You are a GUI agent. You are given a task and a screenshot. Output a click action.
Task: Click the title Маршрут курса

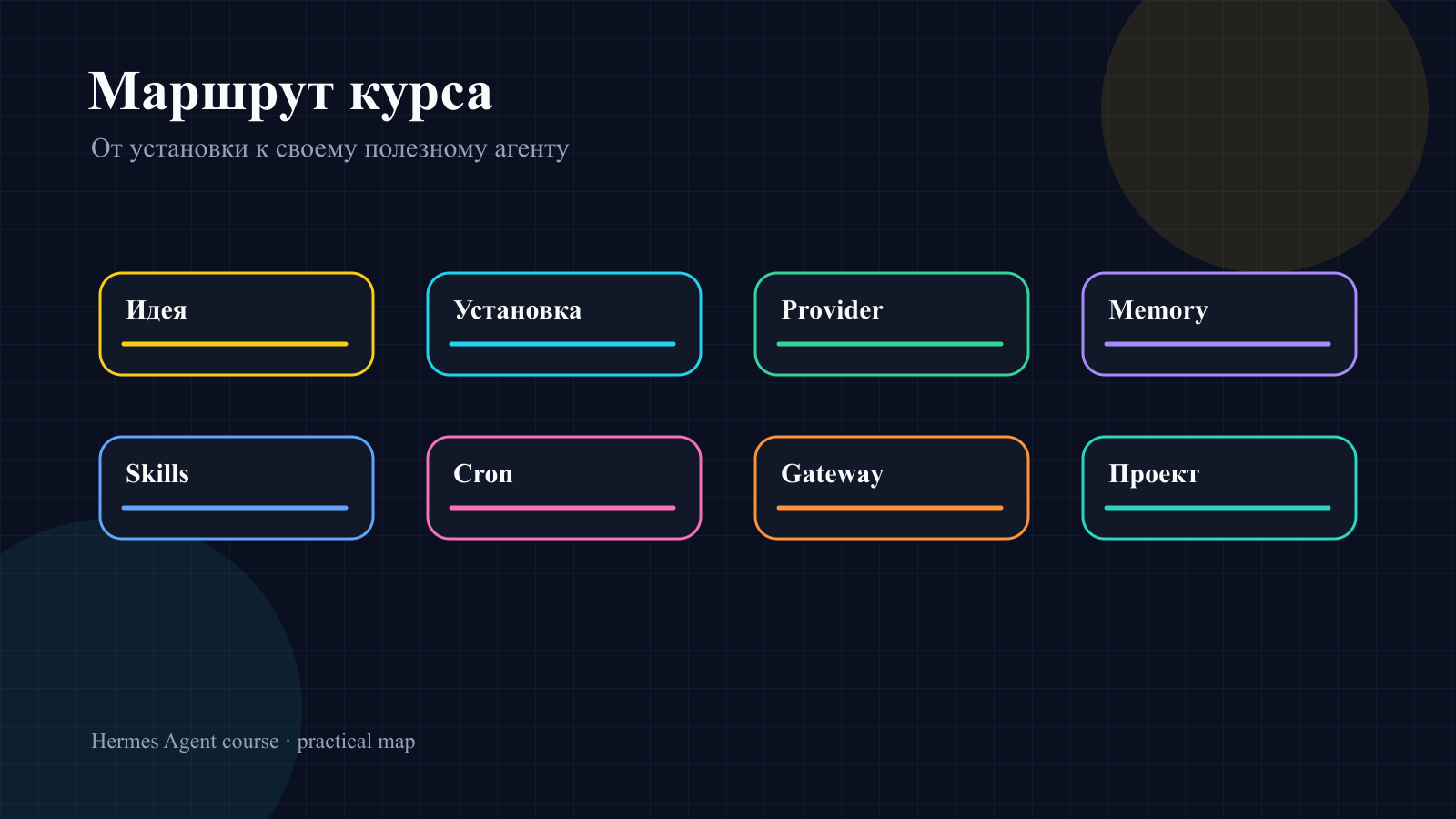pyautogui.click(x=290, y=93)
